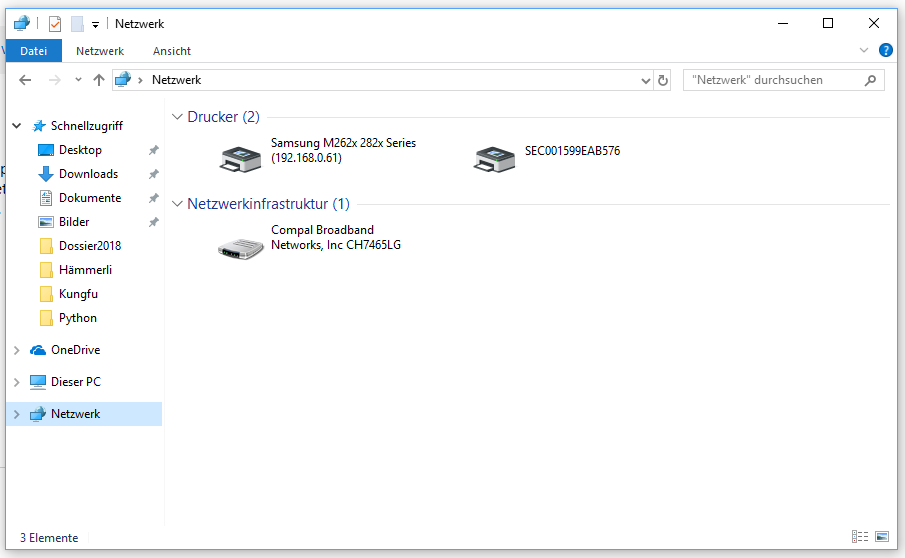Switch to large icons view in status bar
The width and height of the screenshot is (905, 558).
[882, 537]
